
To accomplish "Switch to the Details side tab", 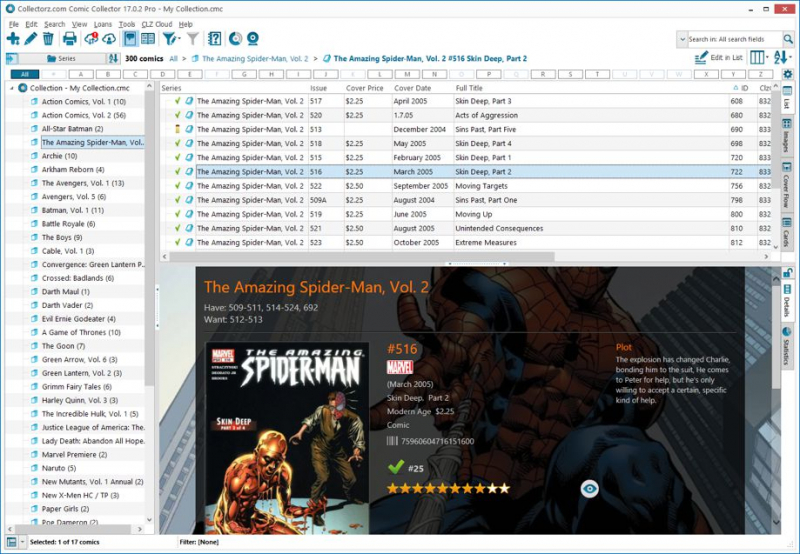I will 787,301.
